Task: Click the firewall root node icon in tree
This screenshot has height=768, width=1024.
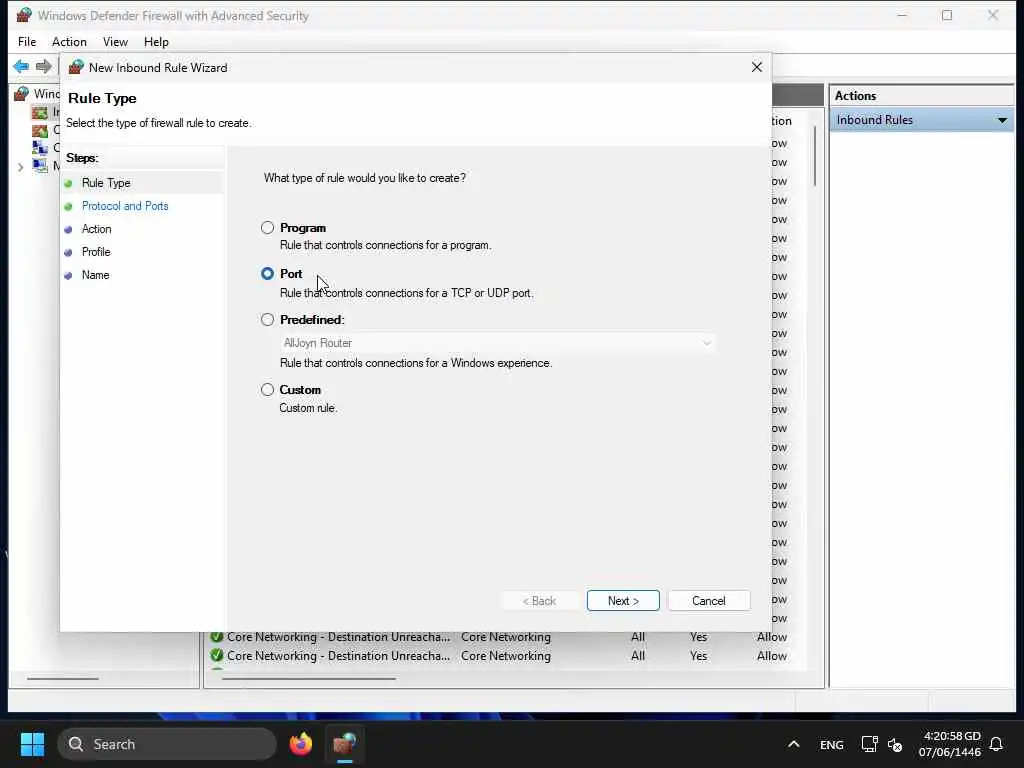Action: point(22,93)
